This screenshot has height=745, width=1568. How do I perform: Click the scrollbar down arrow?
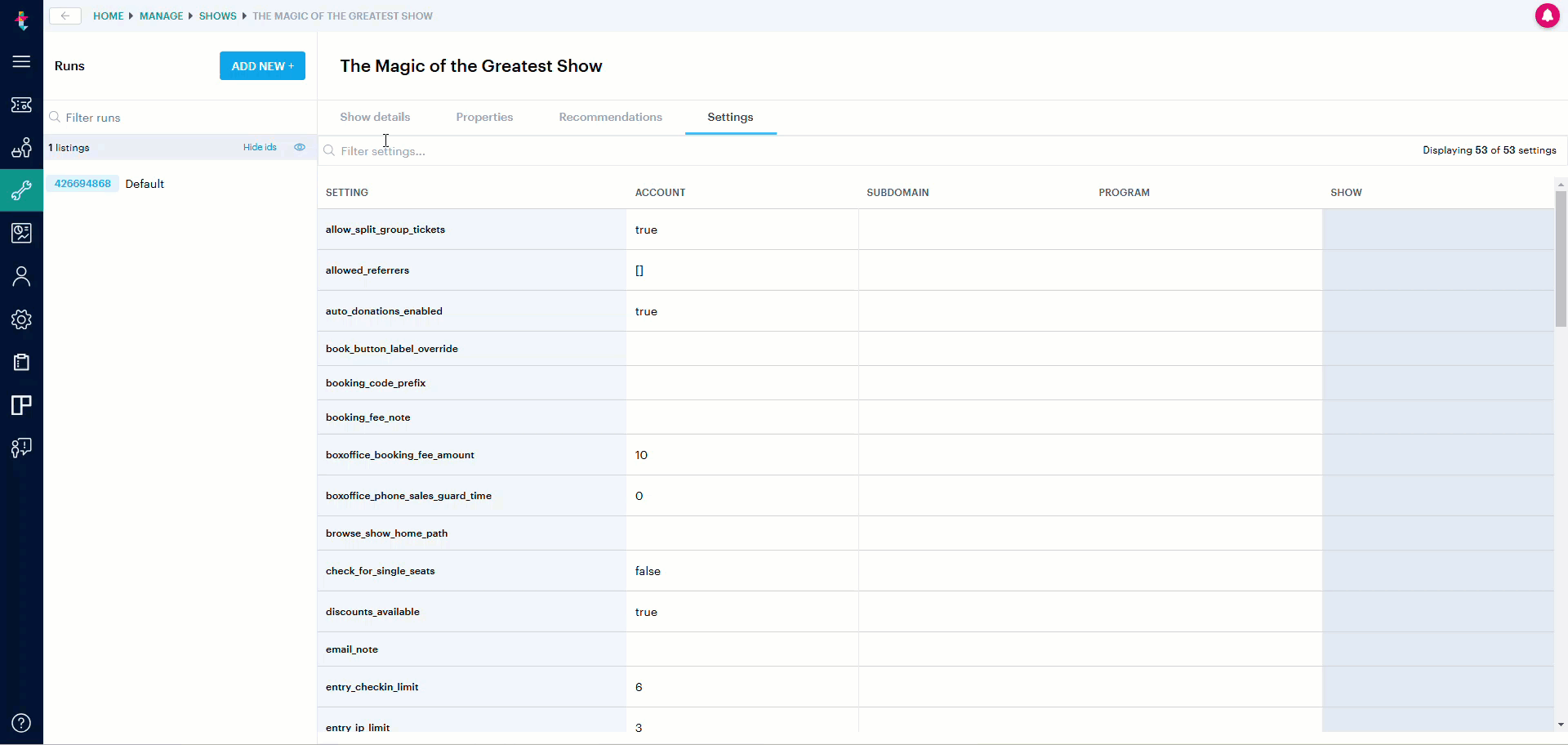coord(1561,725)
